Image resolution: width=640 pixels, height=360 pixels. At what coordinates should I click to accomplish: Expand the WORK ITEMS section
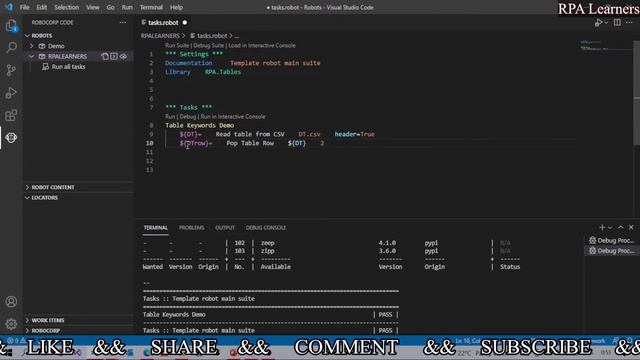click(x=27, y=320)
